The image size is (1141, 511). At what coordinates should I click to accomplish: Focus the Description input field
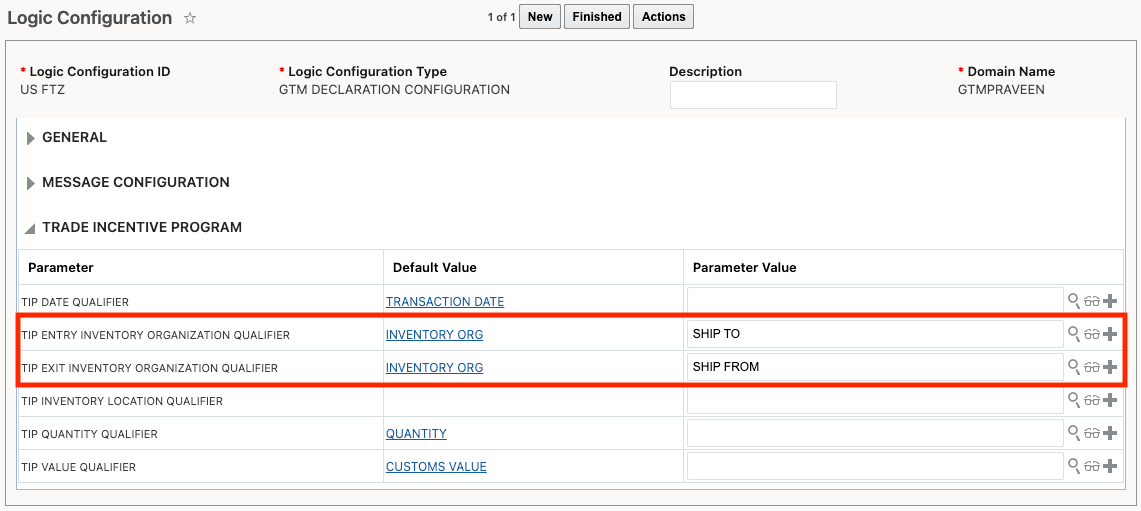pos(753,95)
